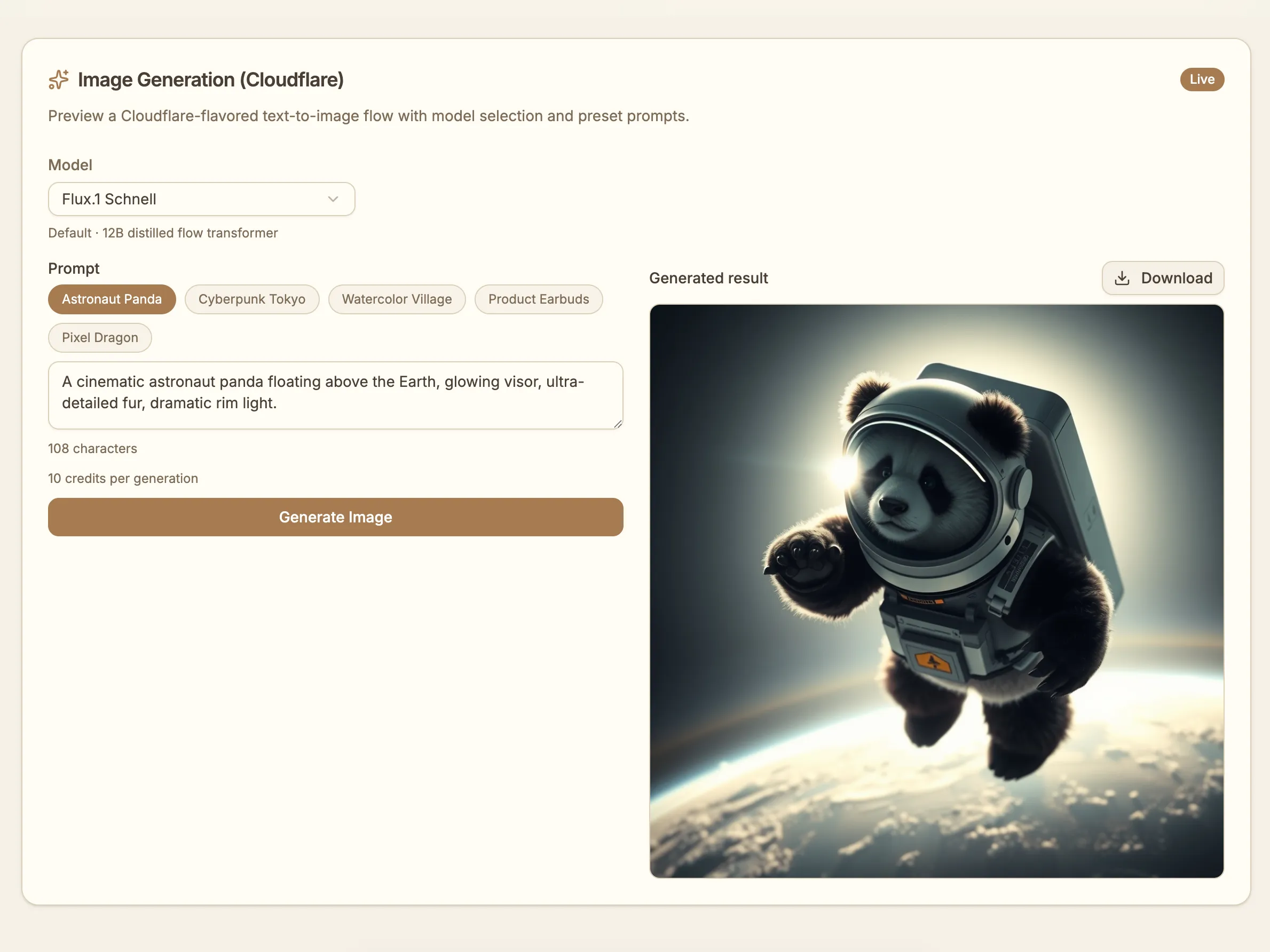Click the download arrow icon
The width and height of the screenshot is (1270, 952).
(x=1122, y=279)
